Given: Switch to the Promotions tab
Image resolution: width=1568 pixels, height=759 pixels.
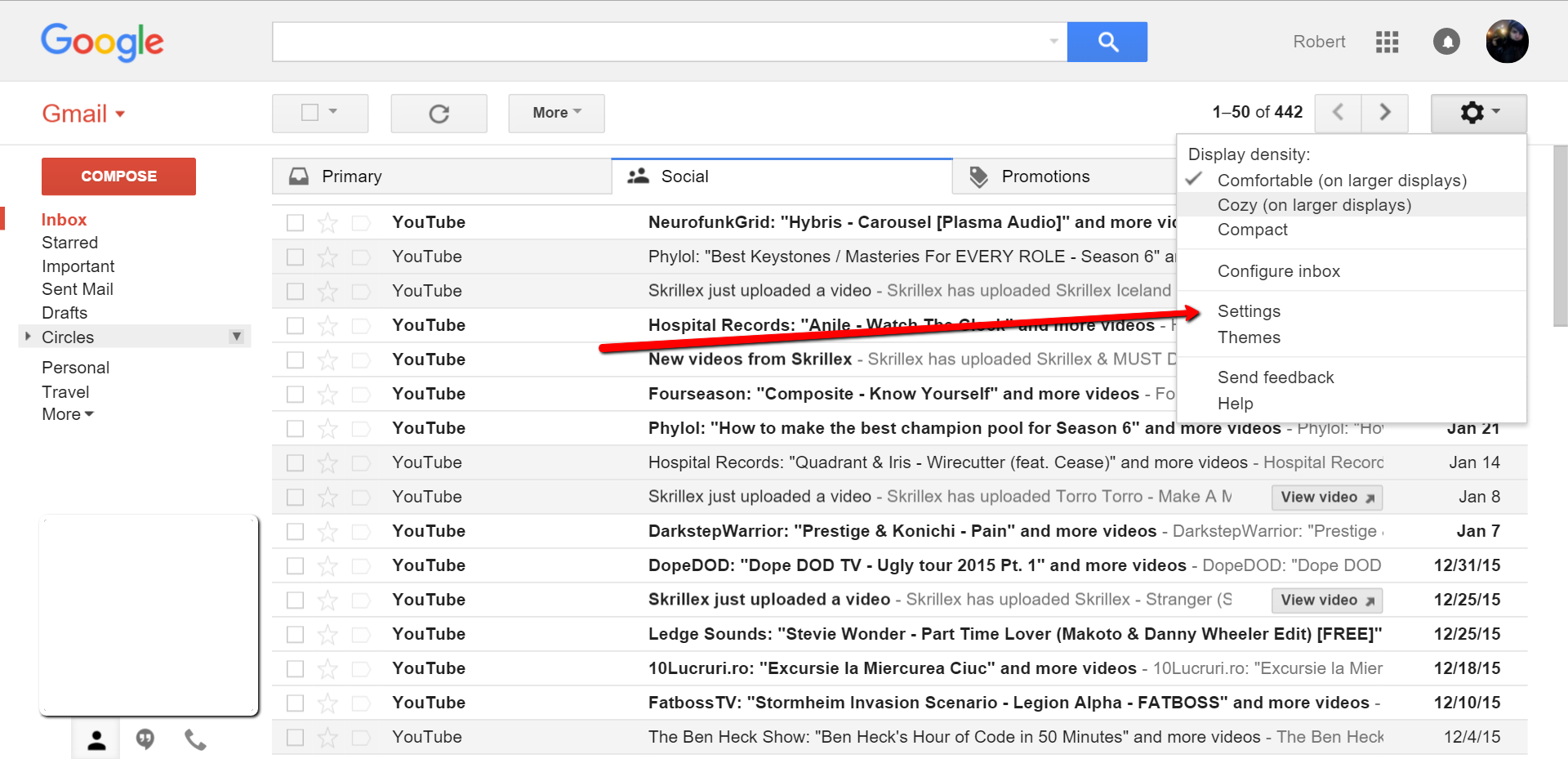Looking at the screenshot, I should (1045, 176).
